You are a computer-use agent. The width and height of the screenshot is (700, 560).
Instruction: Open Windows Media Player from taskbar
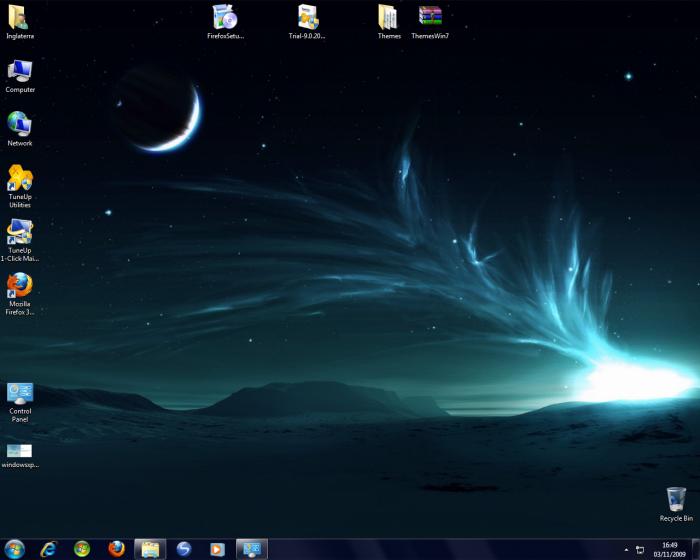(217, 549)
